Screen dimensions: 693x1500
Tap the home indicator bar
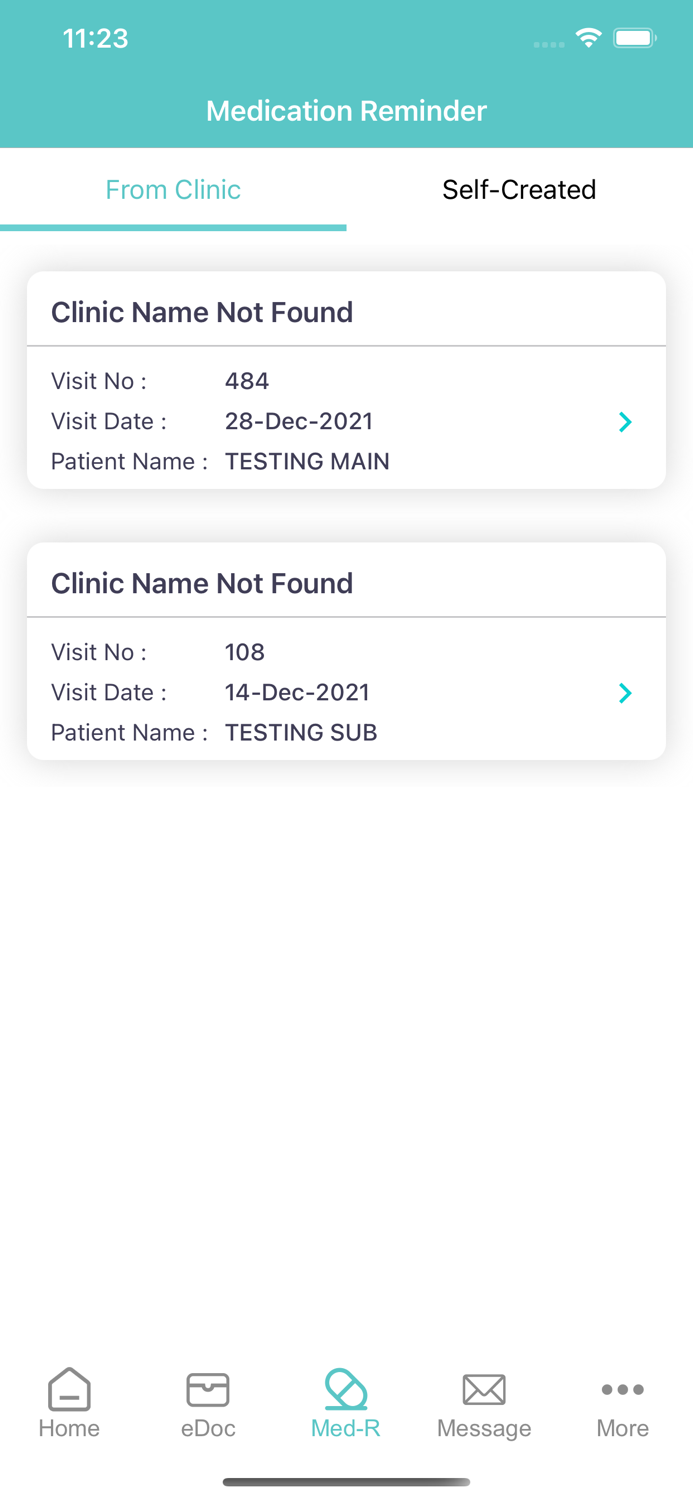pyautogui.click(x=346, y=1482)
